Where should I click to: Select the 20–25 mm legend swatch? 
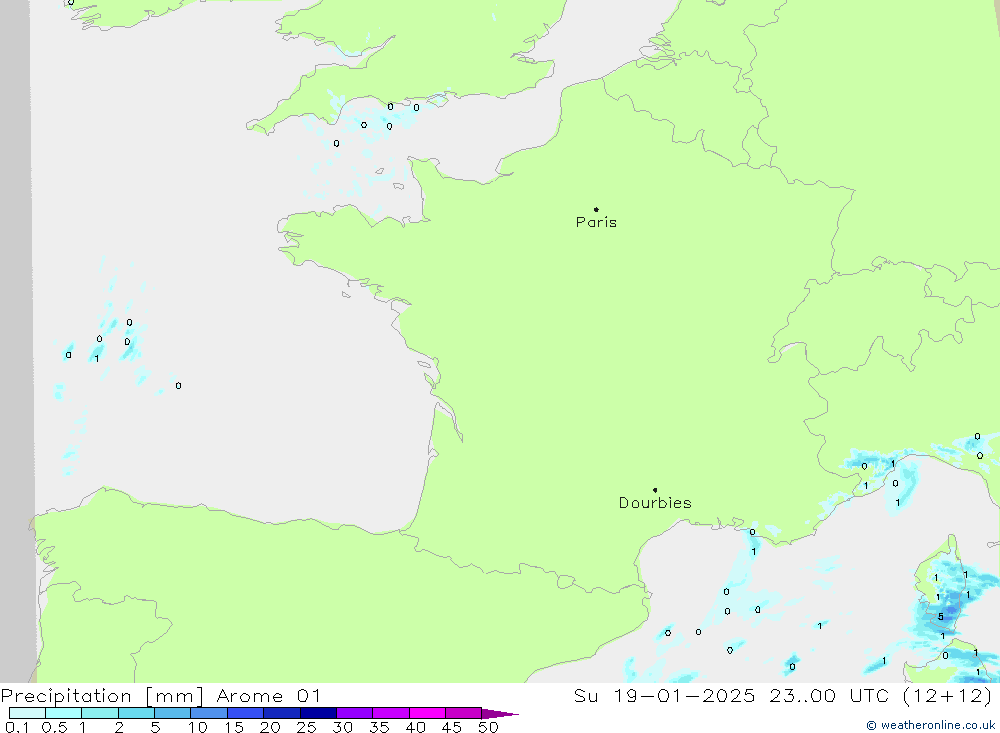click(282, 713)
